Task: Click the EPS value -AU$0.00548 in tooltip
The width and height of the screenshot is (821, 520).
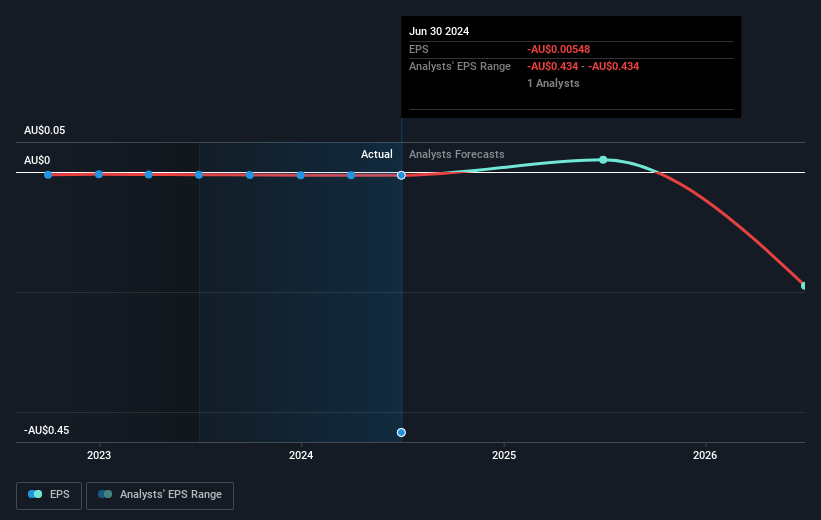Action: 559,49
